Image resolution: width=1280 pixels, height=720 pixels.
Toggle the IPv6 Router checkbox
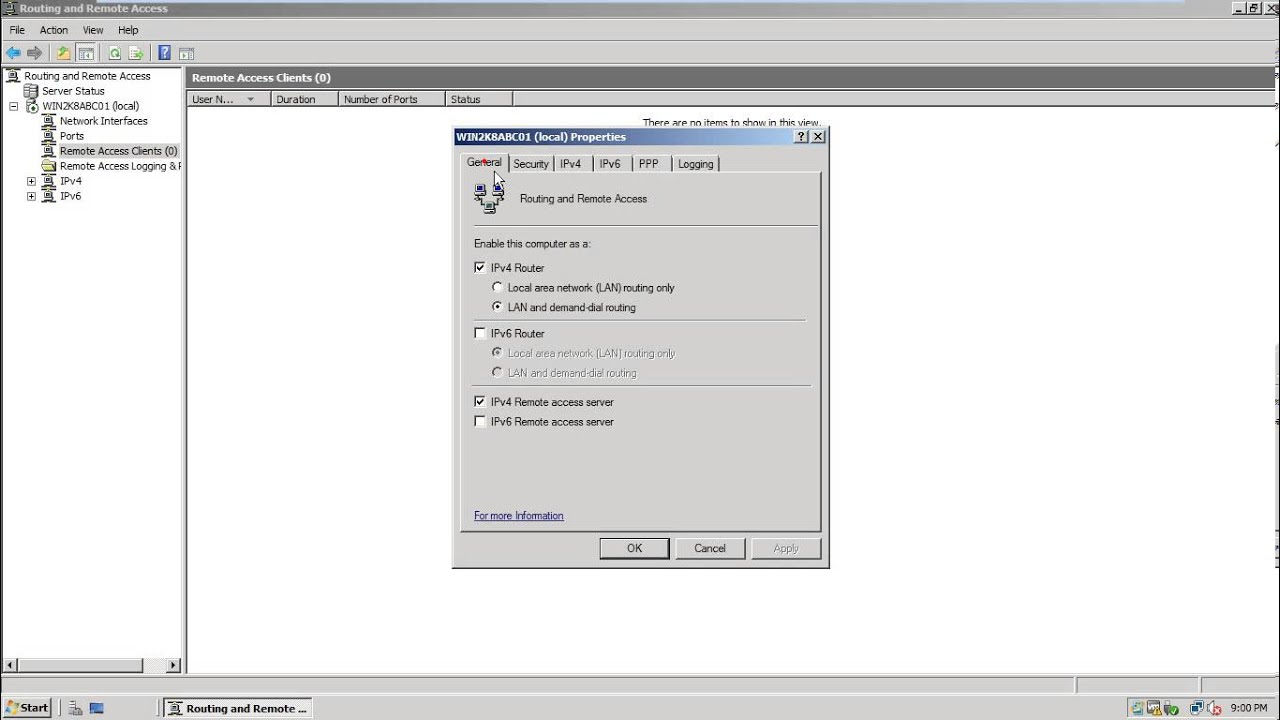coord(480,333)
